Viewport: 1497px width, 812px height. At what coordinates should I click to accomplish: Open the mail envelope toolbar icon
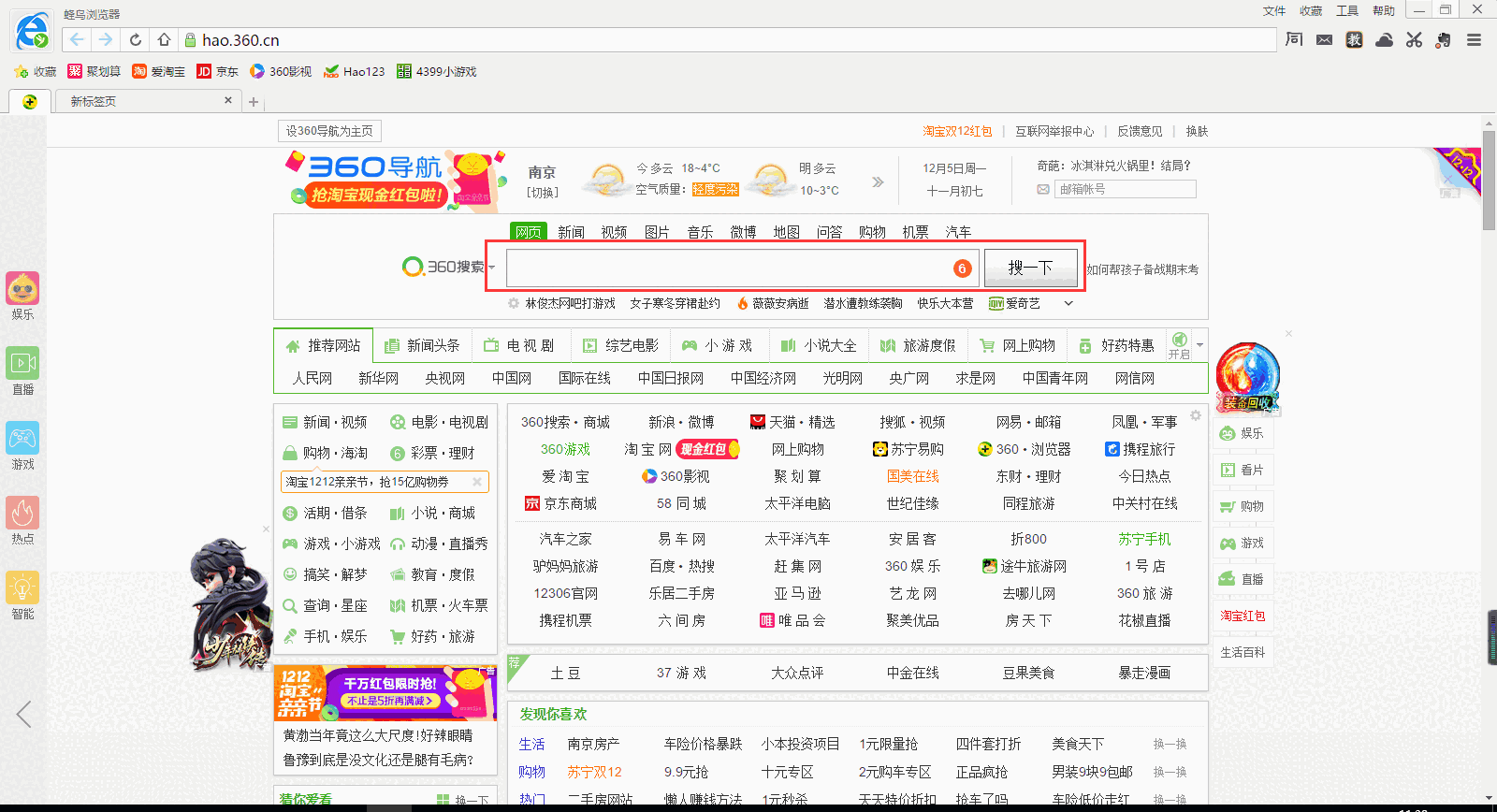(1324, 39)
